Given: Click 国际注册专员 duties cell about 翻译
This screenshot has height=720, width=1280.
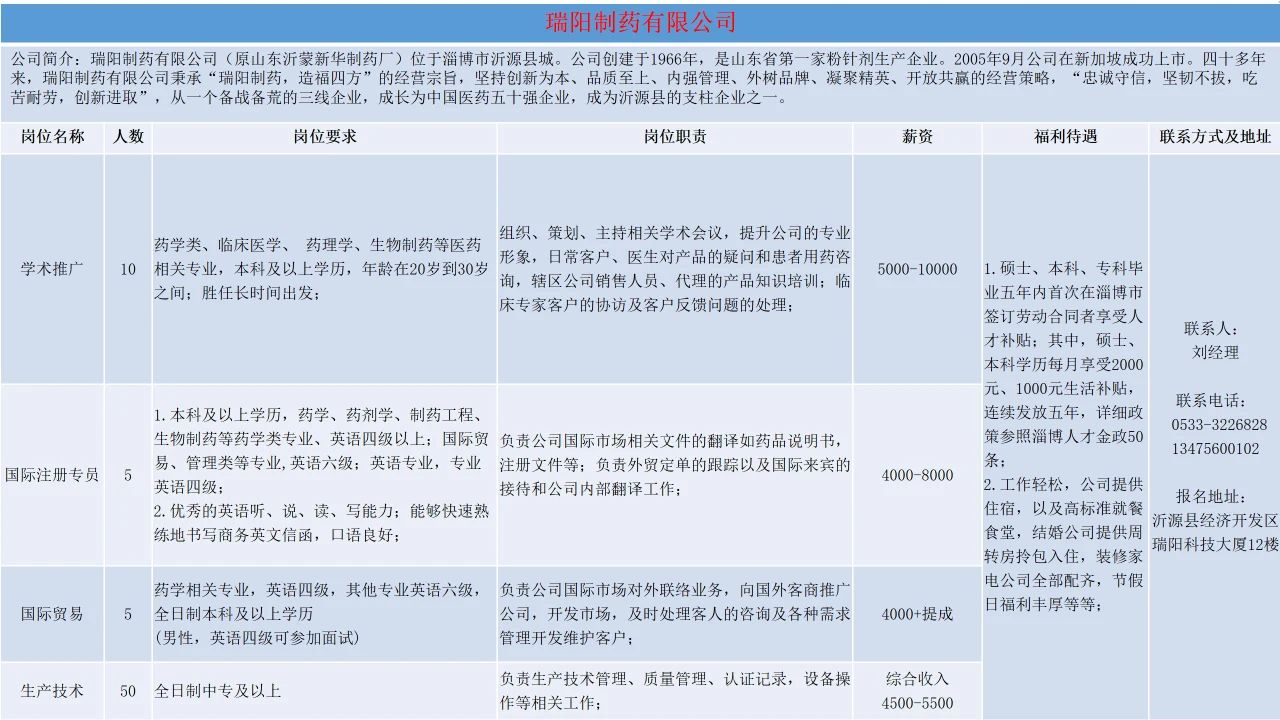Looking at the screenshot, I should coord(675,475).
